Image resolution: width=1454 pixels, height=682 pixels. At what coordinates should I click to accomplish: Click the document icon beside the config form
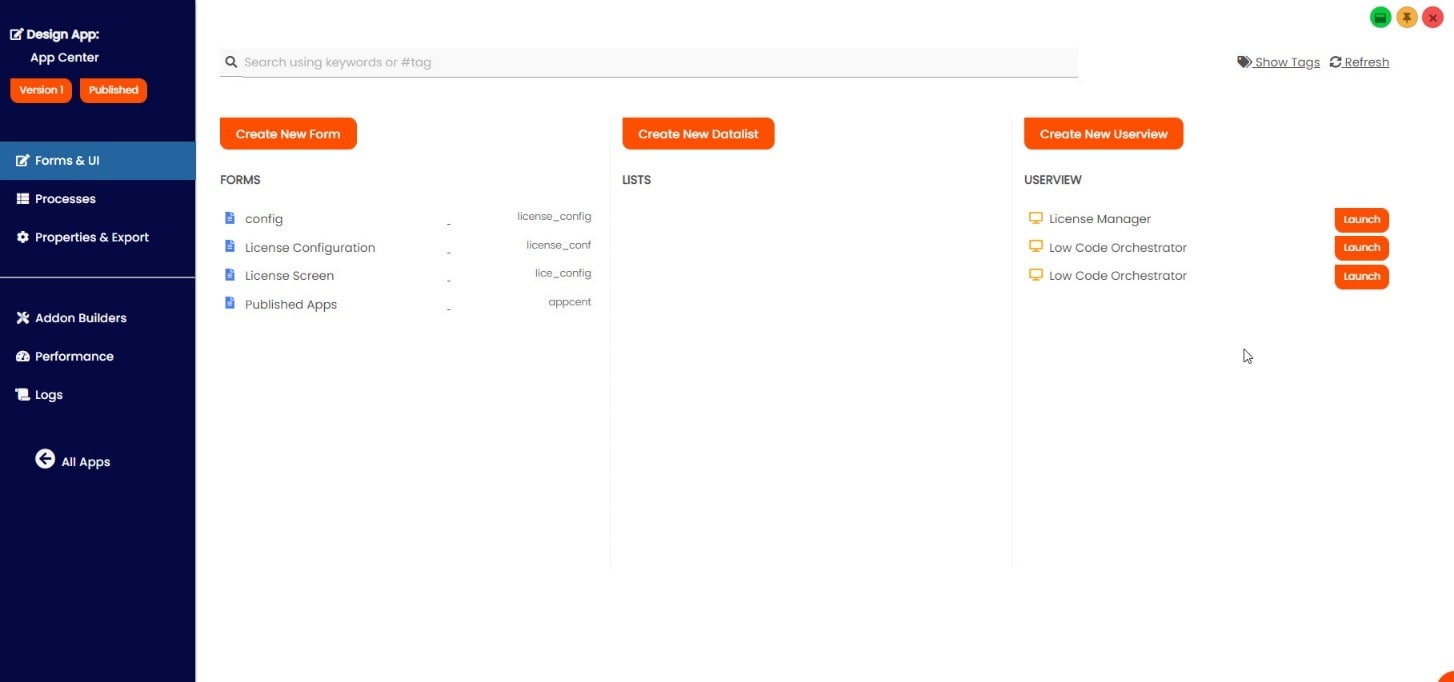pos(230,218)
